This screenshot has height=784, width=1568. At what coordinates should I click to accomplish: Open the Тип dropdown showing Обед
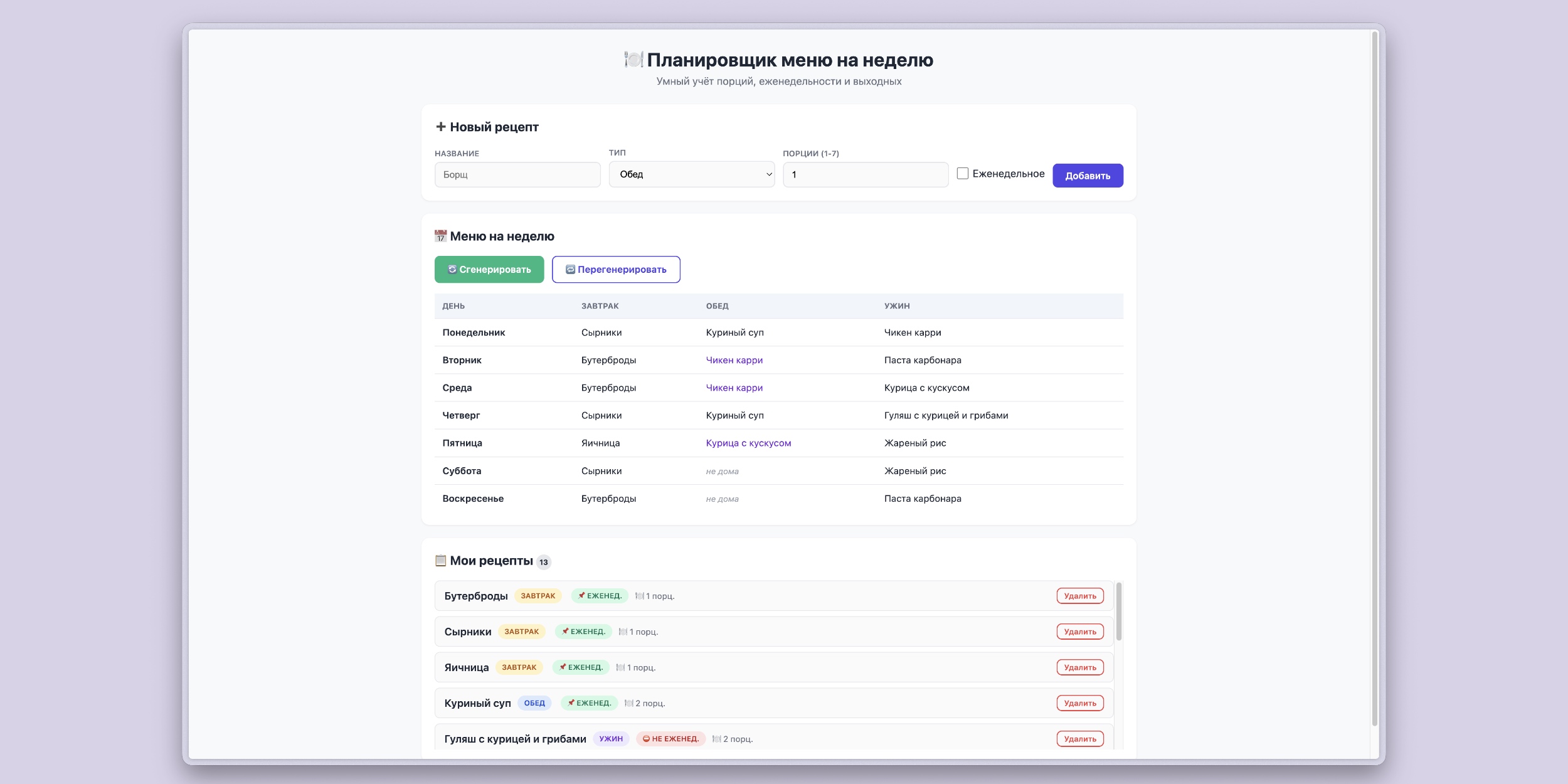(692, 174)
